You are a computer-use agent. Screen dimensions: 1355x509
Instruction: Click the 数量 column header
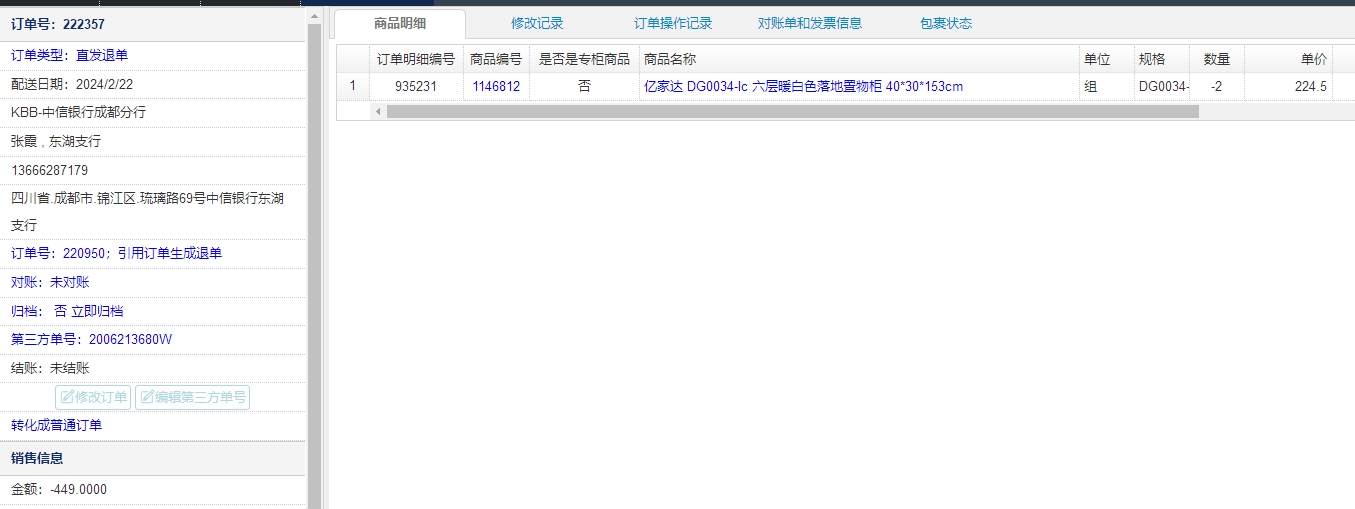tap(1216, 60)
